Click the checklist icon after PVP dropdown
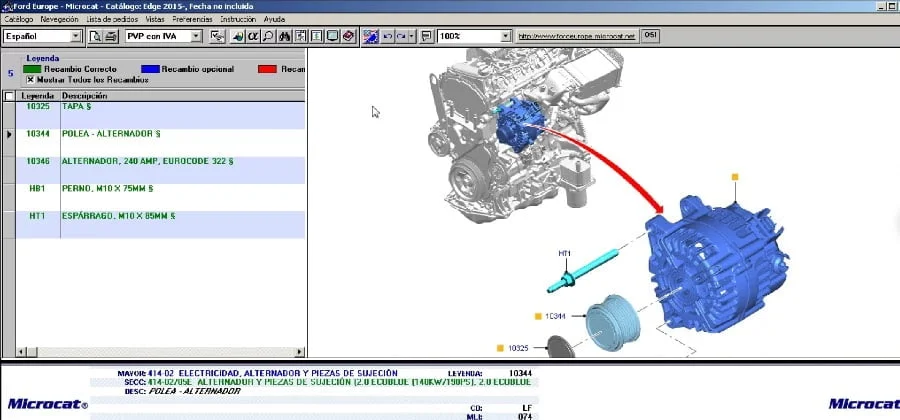Screen dimensions: 900x420 click(217, 36)
